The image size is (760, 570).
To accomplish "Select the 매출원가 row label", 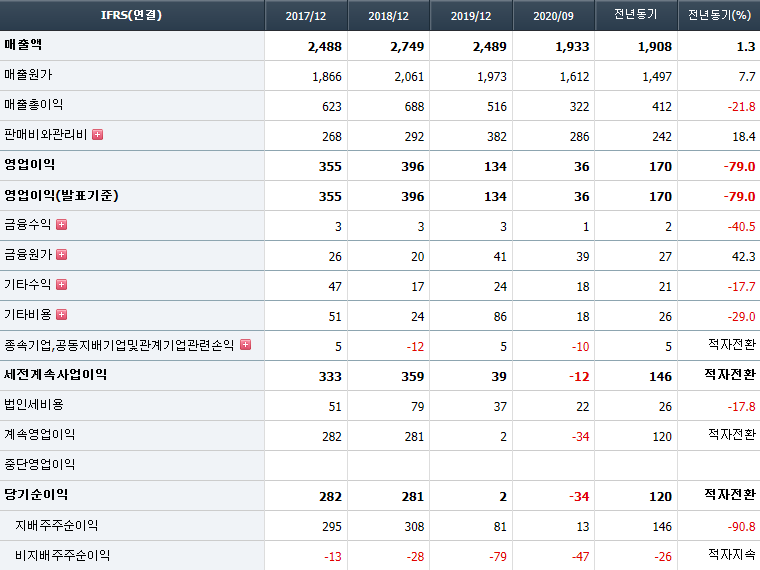I will pos(28,75).
